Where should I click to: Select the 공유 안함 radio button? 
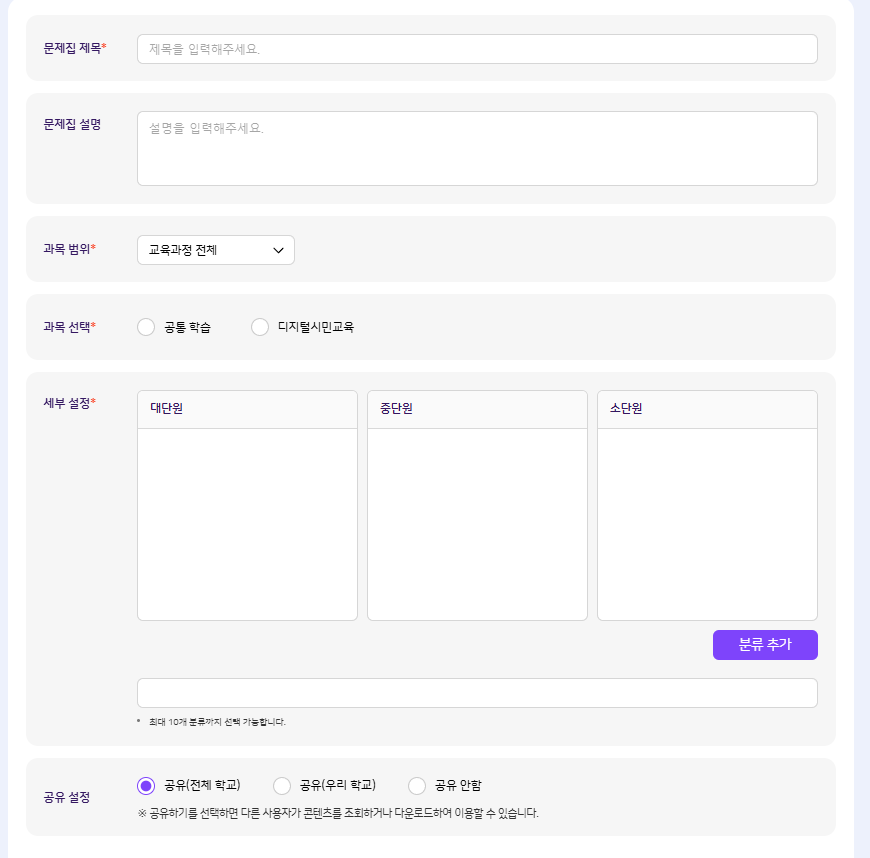418,786
